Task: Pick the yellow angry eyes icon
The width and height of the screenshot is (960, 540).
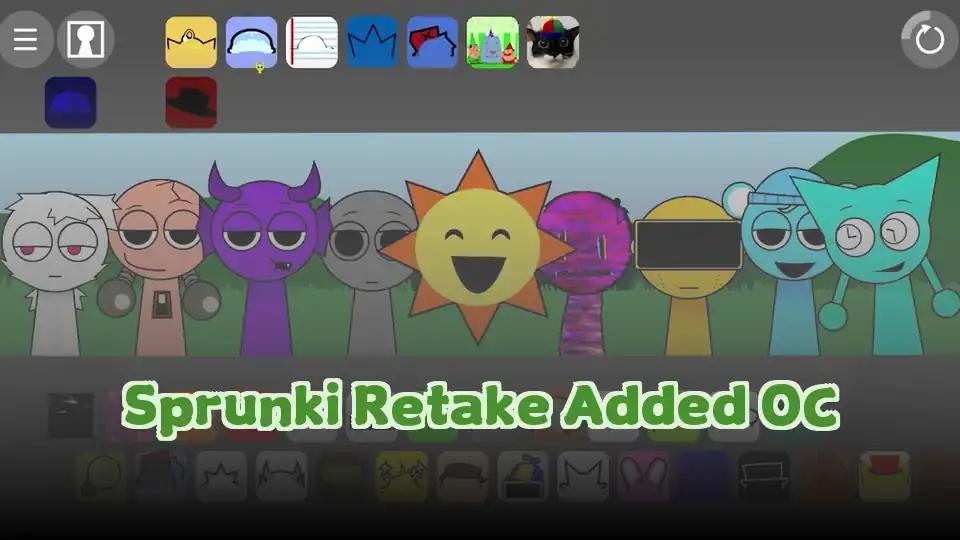Action: coord(402,476)
